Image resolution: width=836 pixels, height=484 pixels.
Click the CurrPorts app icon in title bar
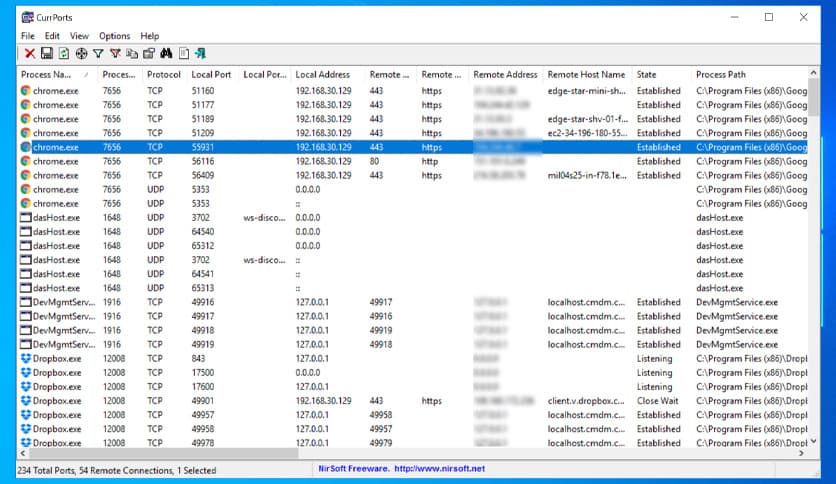(x=27, y=18)
